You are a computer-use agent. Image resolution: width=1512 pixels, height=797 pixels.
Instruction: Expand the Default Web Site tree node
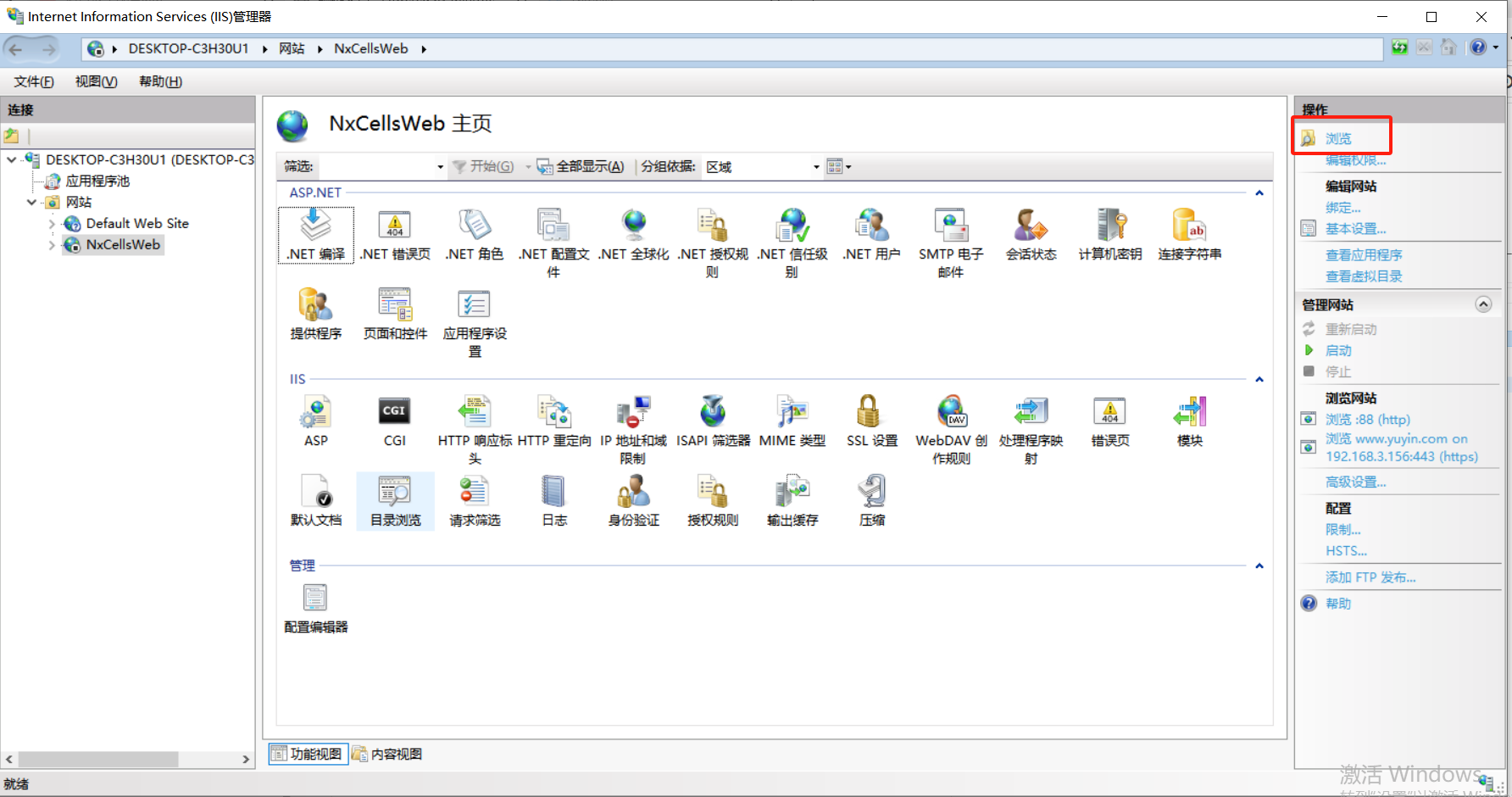(x=52, y=224)
